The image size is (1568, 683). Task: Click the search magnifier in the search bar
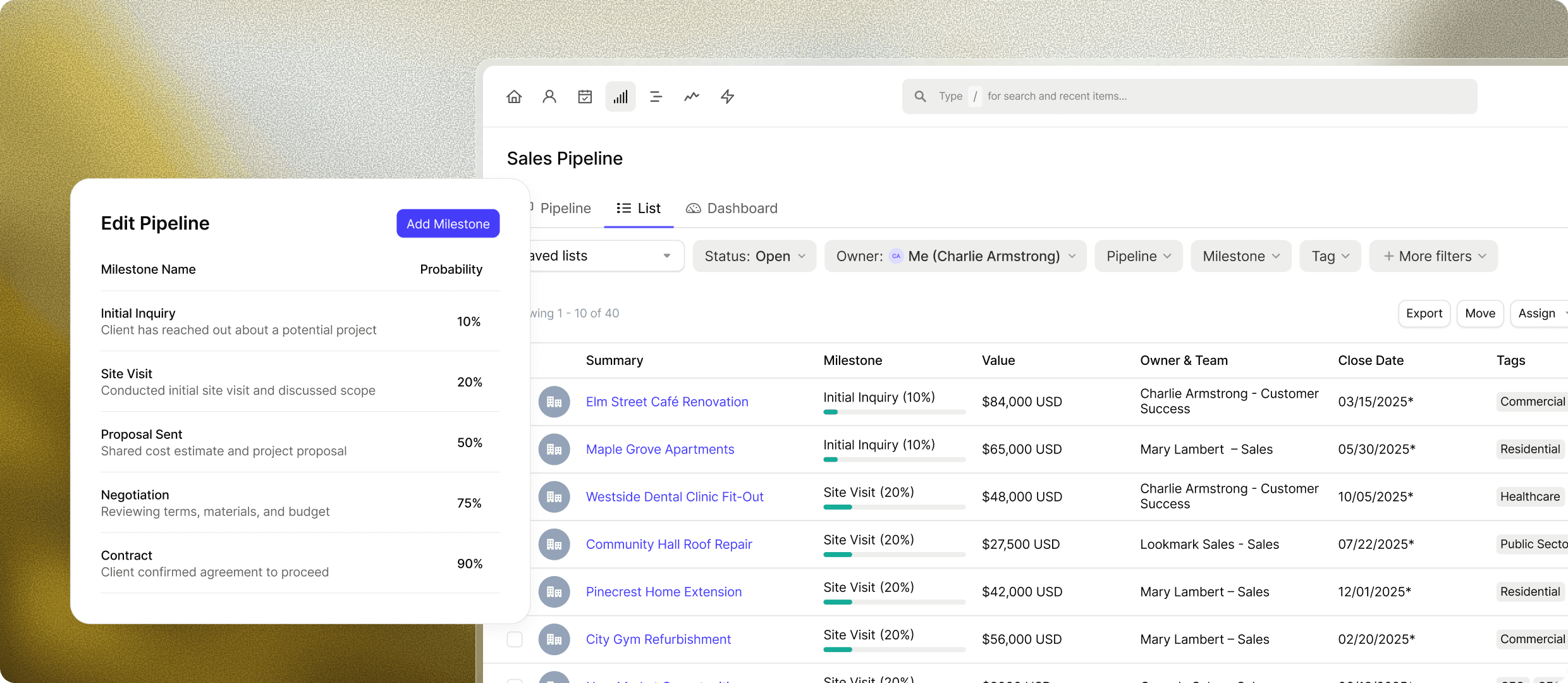click(x=921, y=96)
